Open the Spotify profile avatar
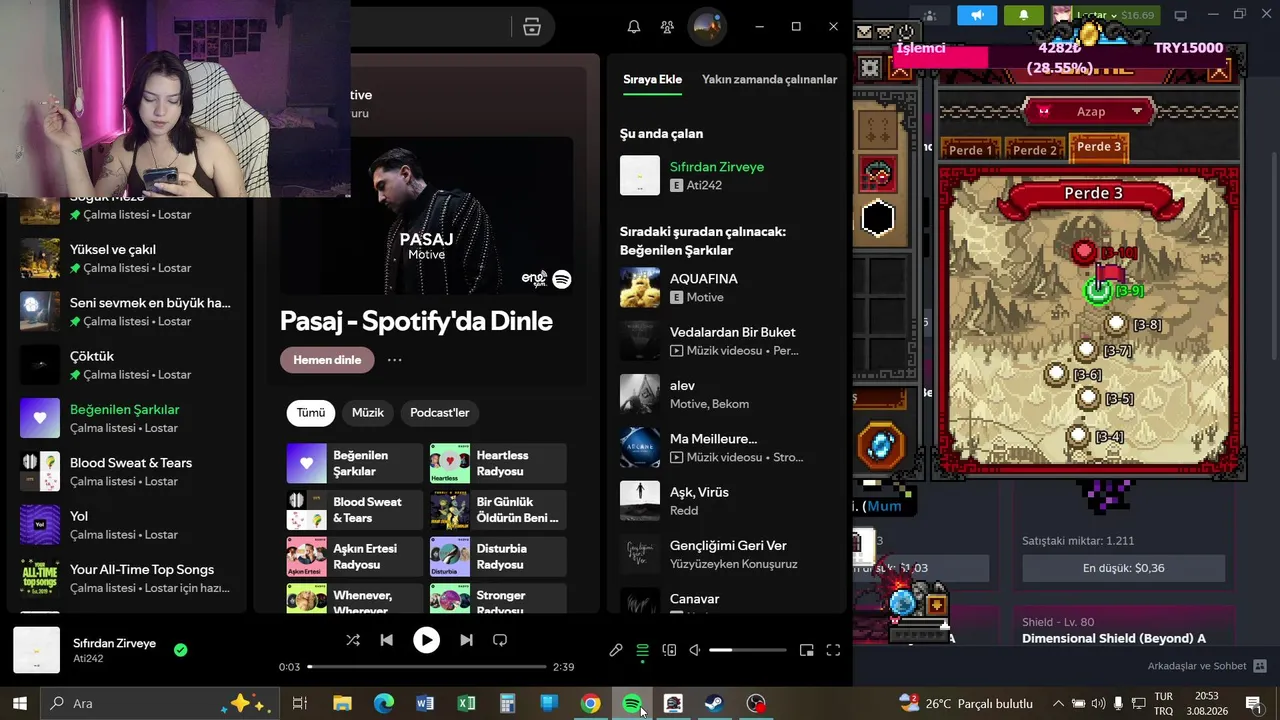The image size is (1280, 720). pyautogui.click(x=707, y=27)
